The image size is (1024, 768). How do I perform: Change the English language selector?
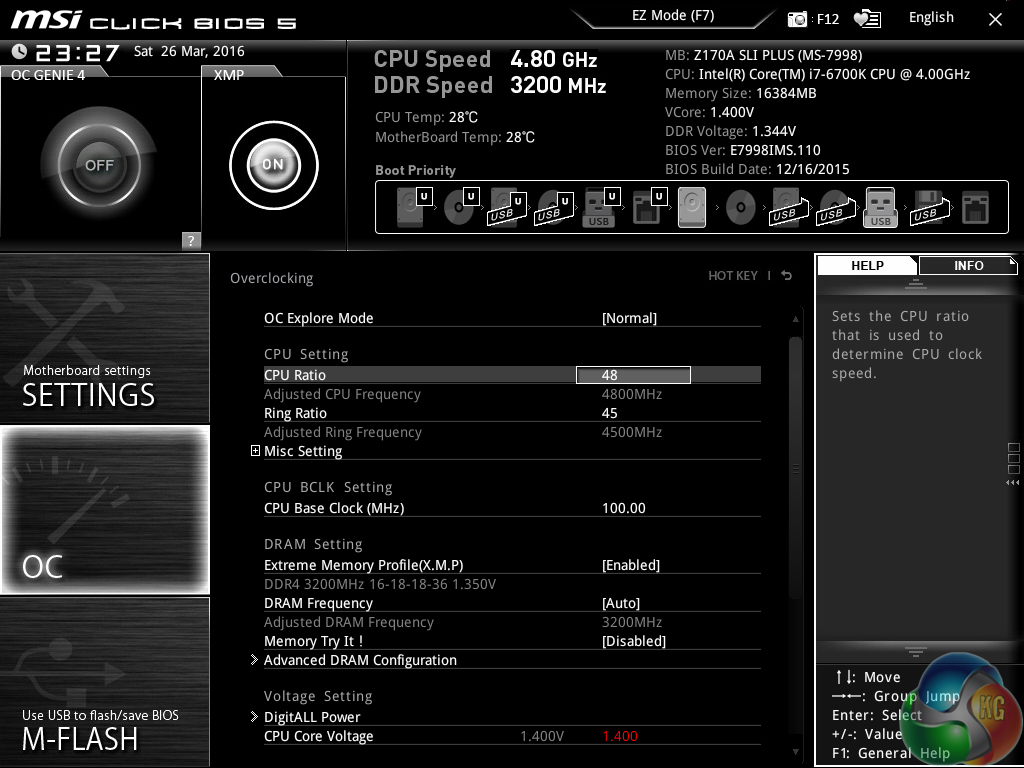tap(931, 18)
